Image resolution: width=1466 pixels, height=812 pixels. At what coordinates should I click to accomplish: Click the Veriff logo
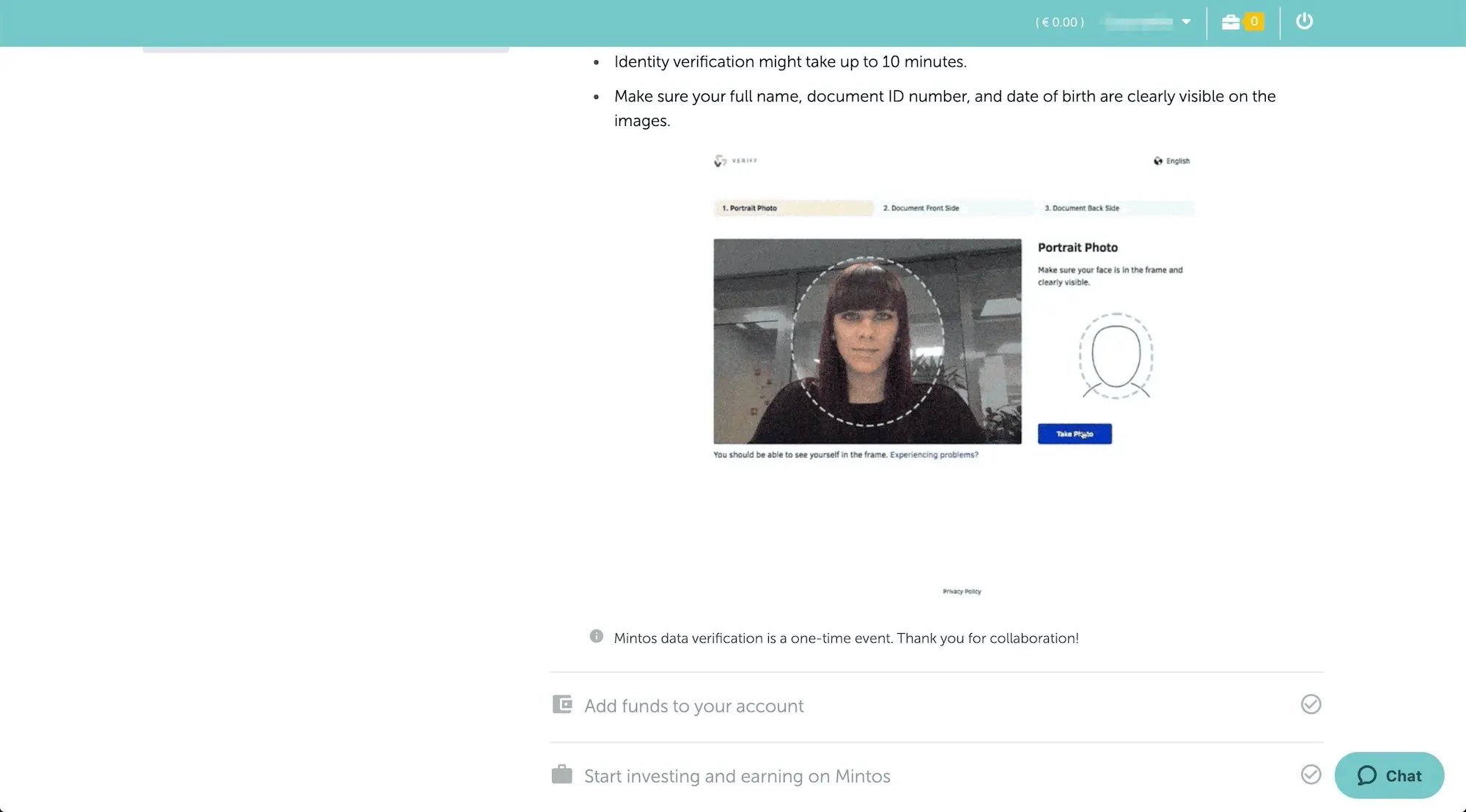[x=735, y=160]
